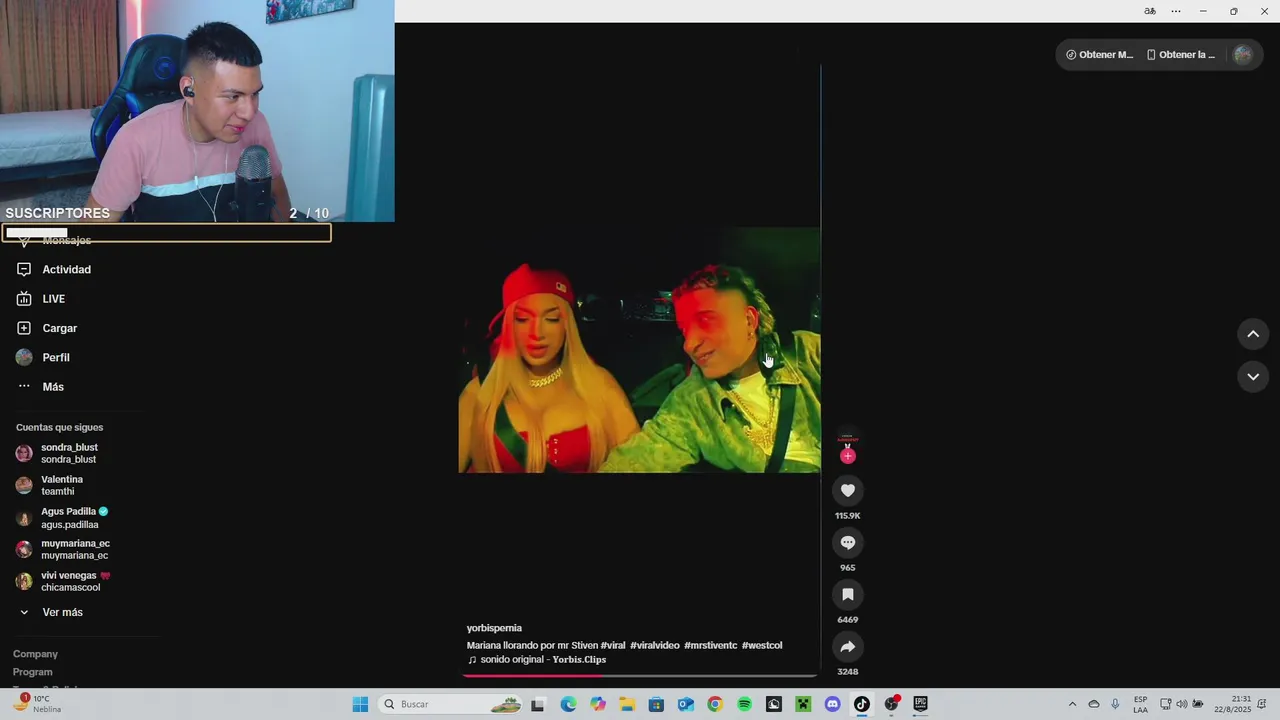Expand Ver más followed accounts
1280x720 pixels.
(x=62, y=612)
